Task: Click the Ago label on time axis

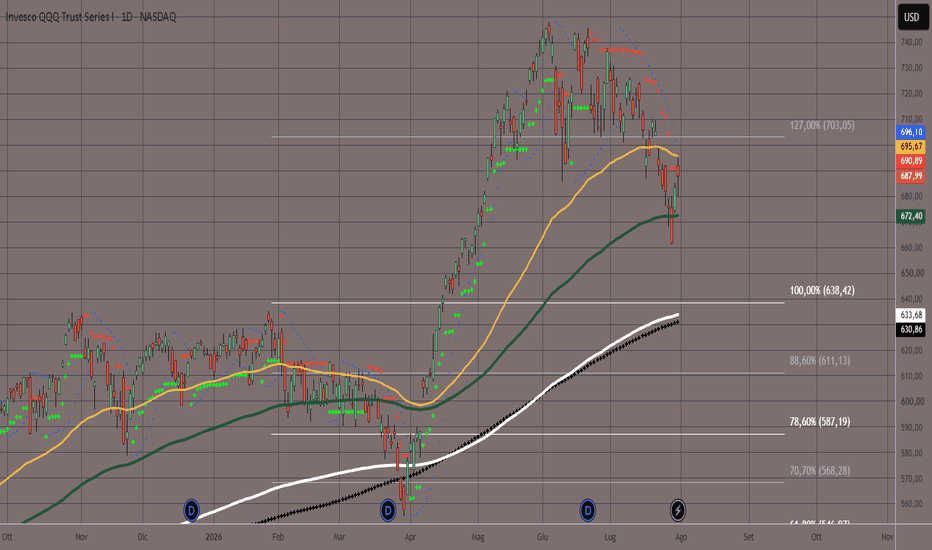Action: click(681, 537)
